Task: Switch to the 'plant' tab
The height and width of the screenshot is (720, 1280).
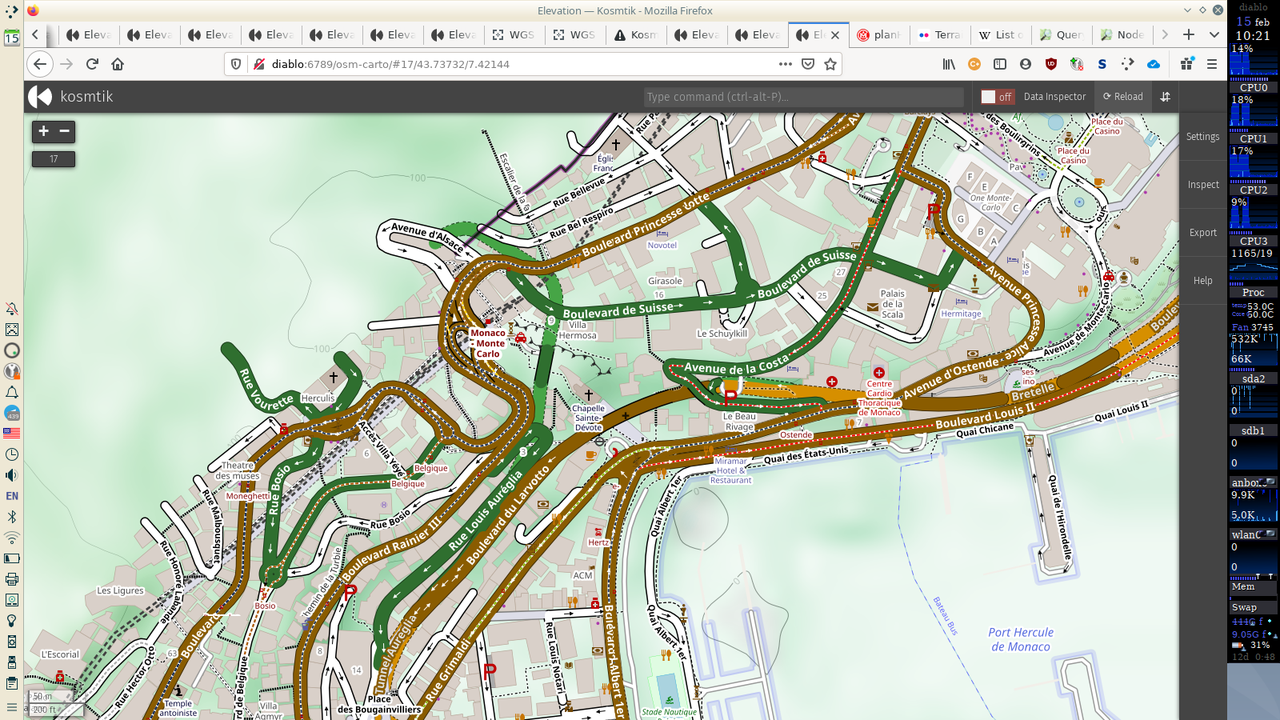Action: click(878, 34)
